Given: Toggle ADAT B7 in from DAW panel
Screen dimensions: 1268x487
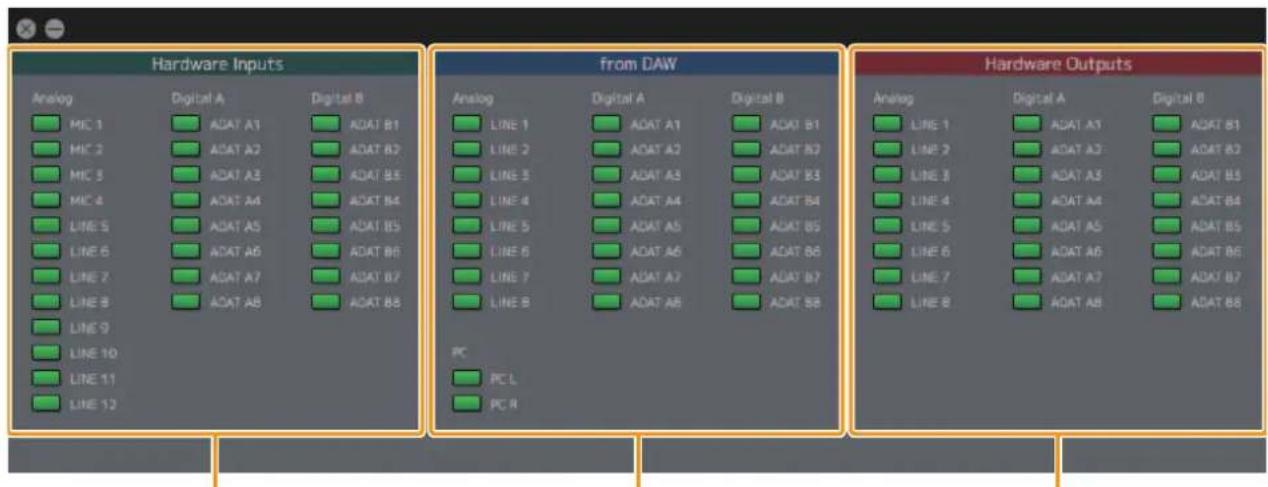Looking at the screenshot, I should [747, 276].
